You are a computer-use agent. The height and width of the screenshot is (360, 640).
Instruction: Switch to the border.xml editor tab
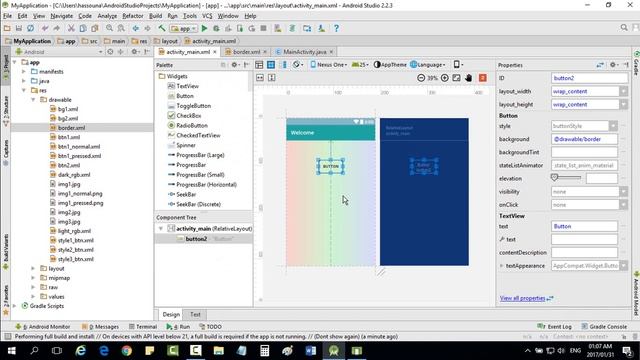pyautogui.click(x=246, y=52)
